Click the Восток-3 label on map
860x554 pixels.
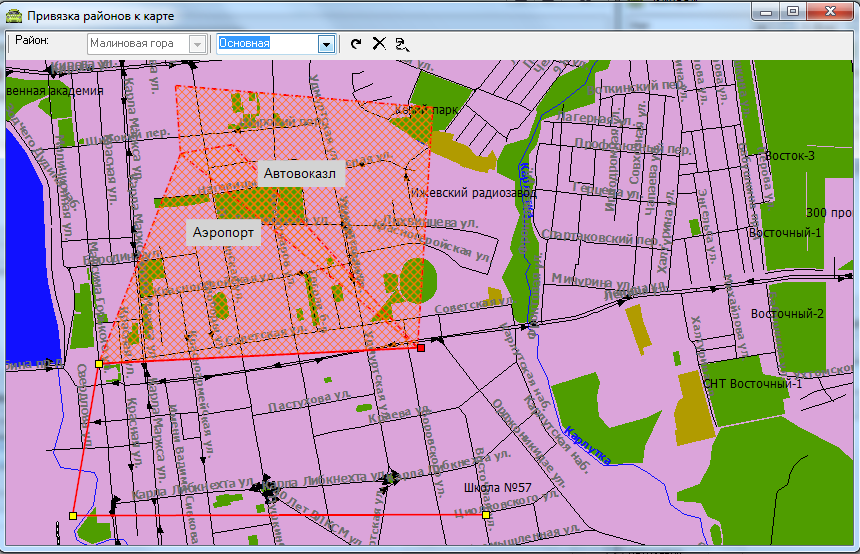coord(789,156)
